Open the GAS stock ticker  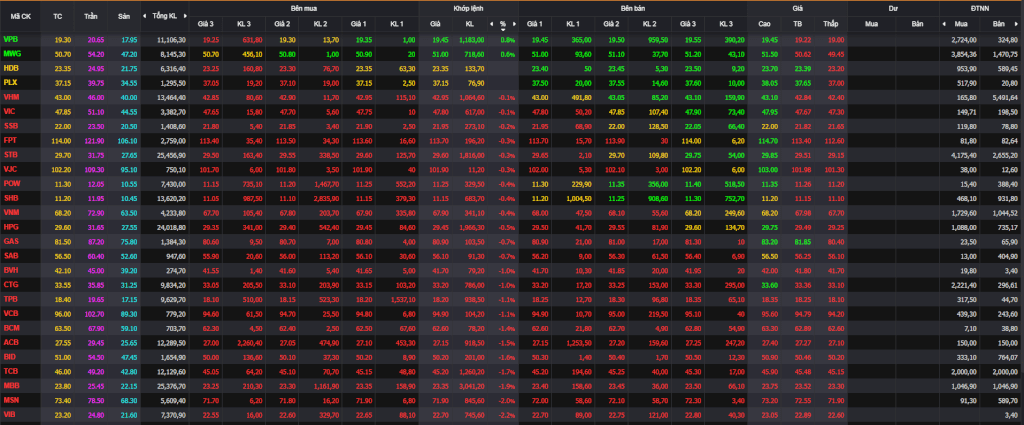(10, 241)
